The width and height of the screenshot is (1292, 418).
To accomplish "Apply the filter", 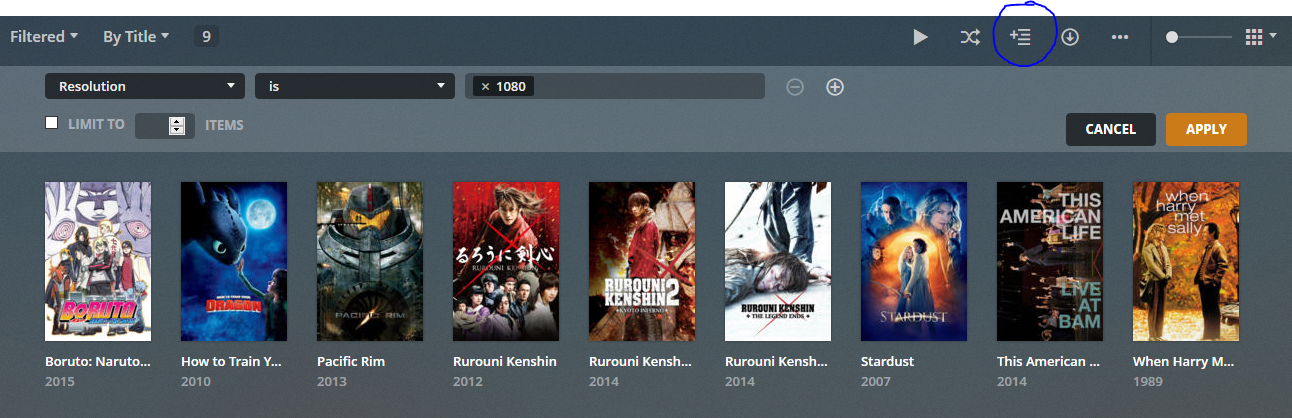I will tap(1206, 129).
